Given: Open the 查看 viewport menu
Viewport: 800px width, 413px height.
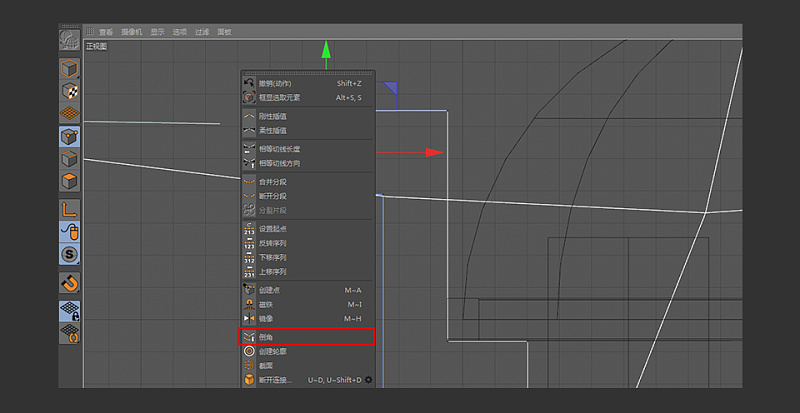Looking at the screenshot, I should pos(106,32).
